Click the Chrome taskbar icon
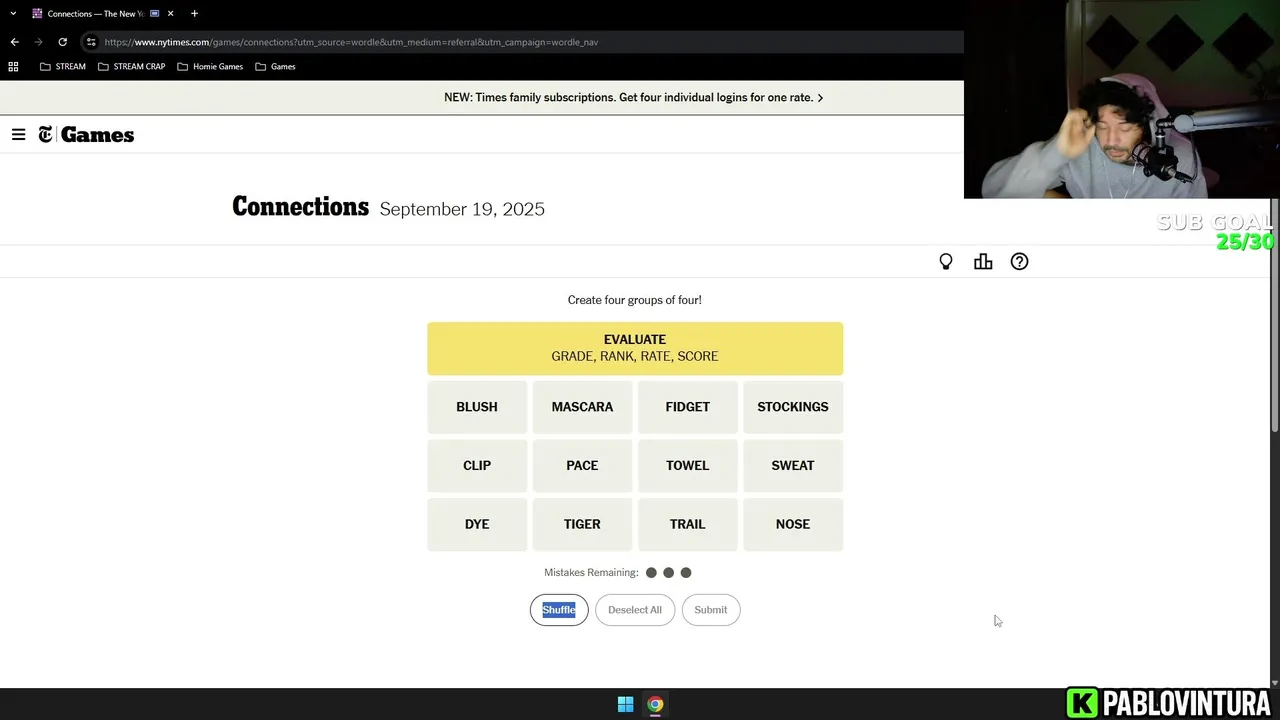 [x=655, y=704]
